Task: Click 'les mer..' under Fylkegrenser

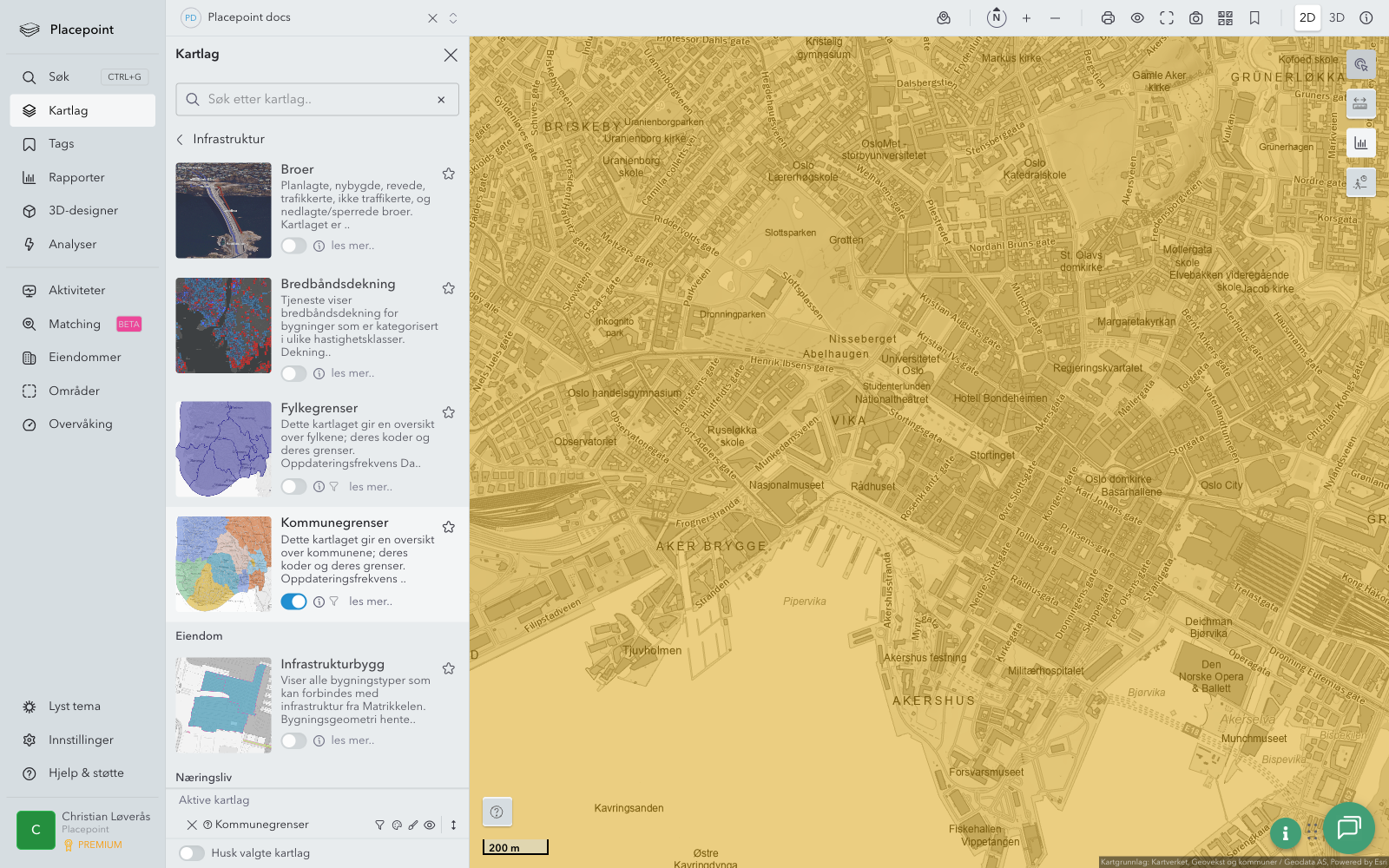Action: click(371, 487)
